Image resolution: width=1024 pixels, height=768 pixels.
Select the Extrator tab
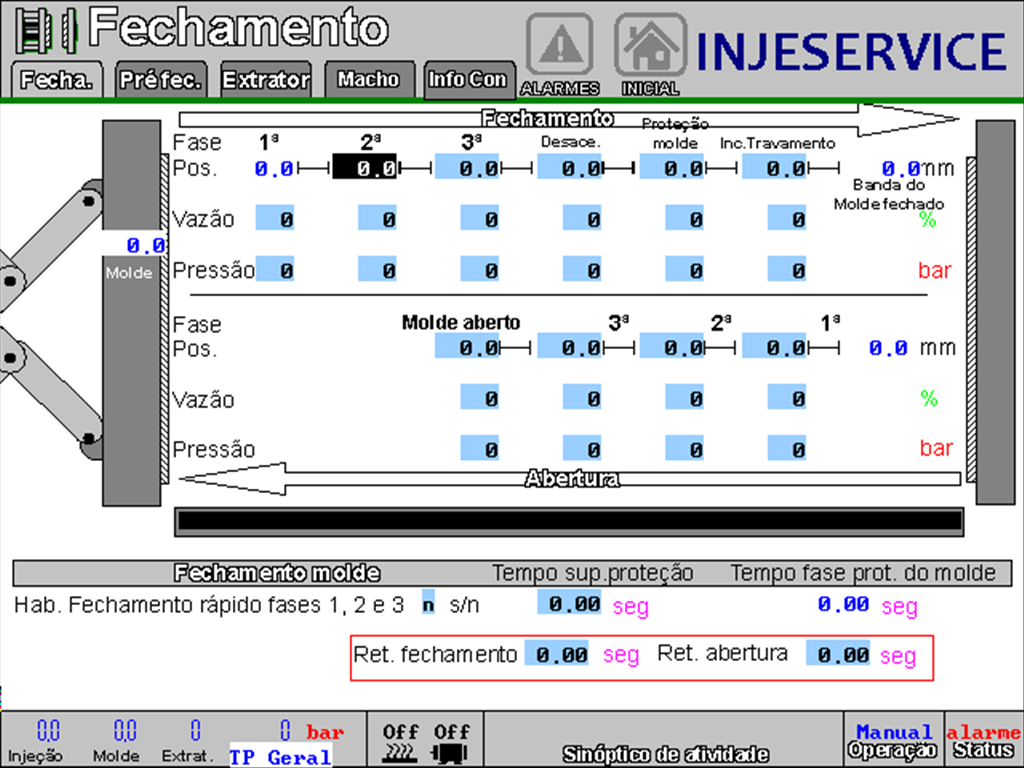[x=264, y=78]
